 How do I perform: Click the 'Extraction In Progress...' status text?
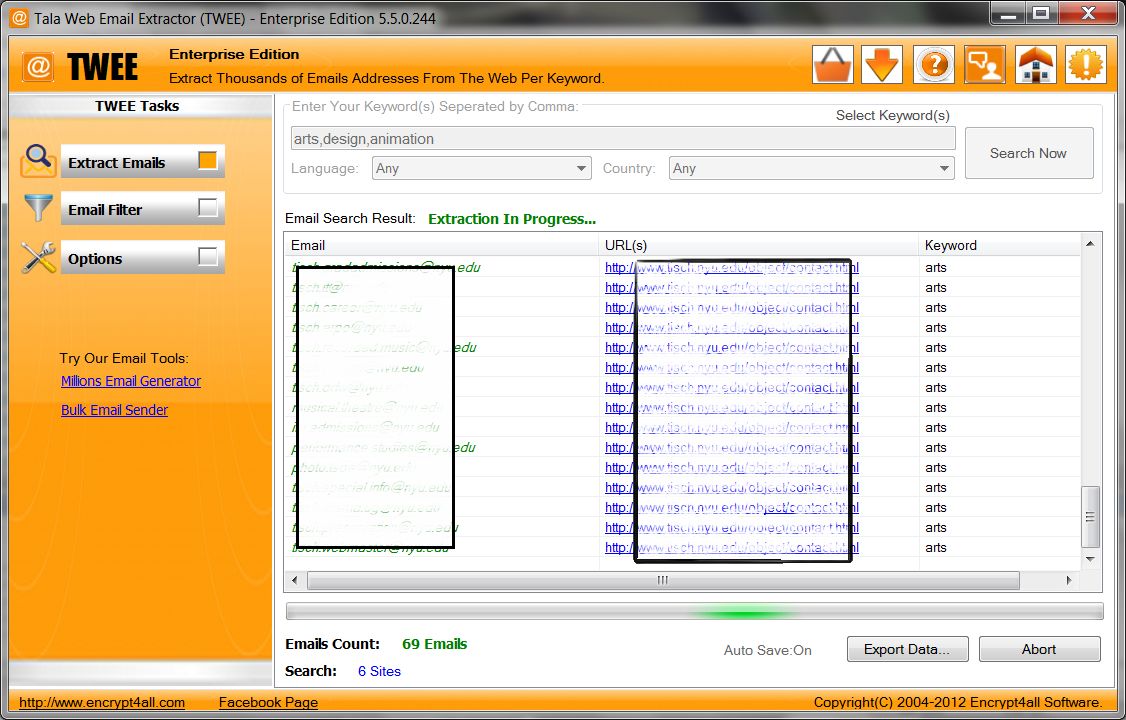[512, 219]
